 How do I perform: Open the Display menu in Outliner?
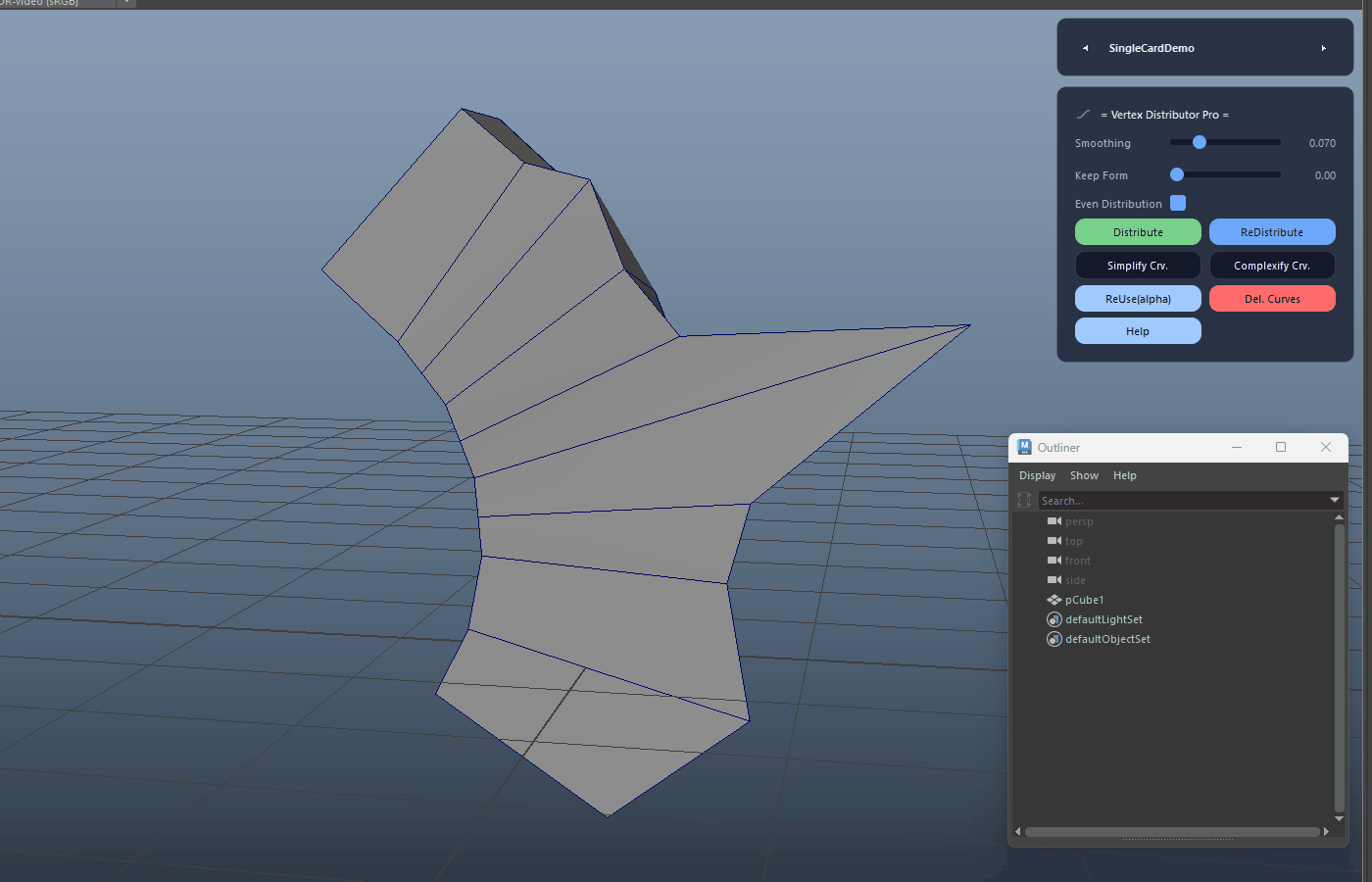click(x=1037, y=475)
